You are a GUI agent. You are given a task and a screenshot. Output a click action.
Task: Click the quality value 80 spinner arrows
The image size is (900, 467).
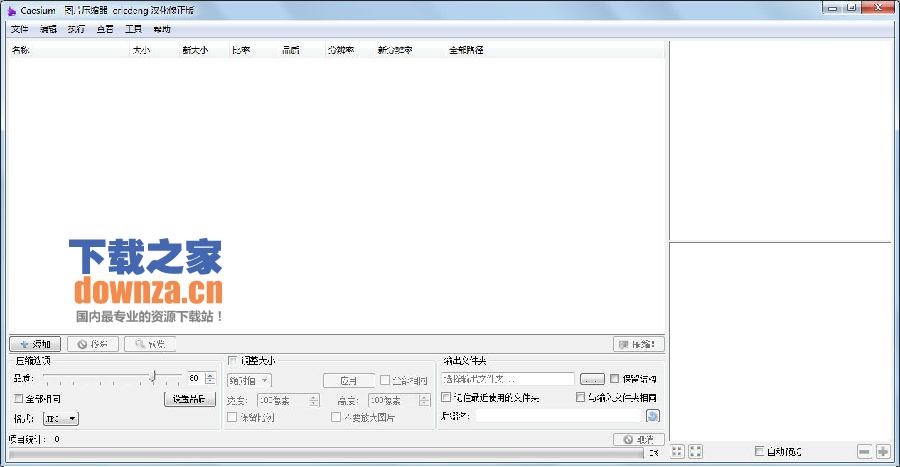click(x=210, y=379)
